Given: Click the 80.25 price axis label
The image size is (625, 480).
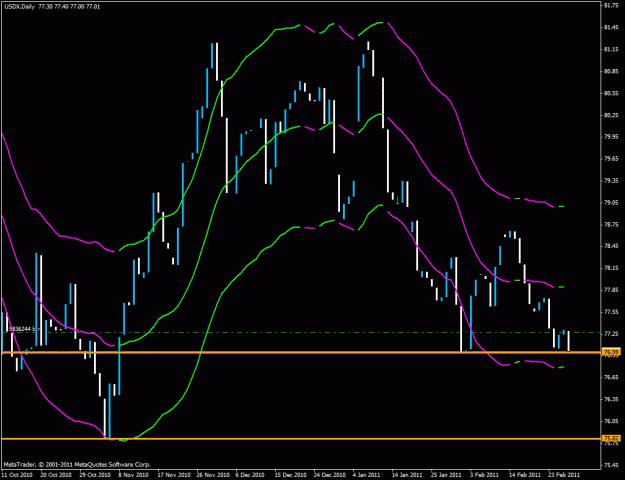Looking at the screenshot, I should pyautogui.click(x=611, y=116).
